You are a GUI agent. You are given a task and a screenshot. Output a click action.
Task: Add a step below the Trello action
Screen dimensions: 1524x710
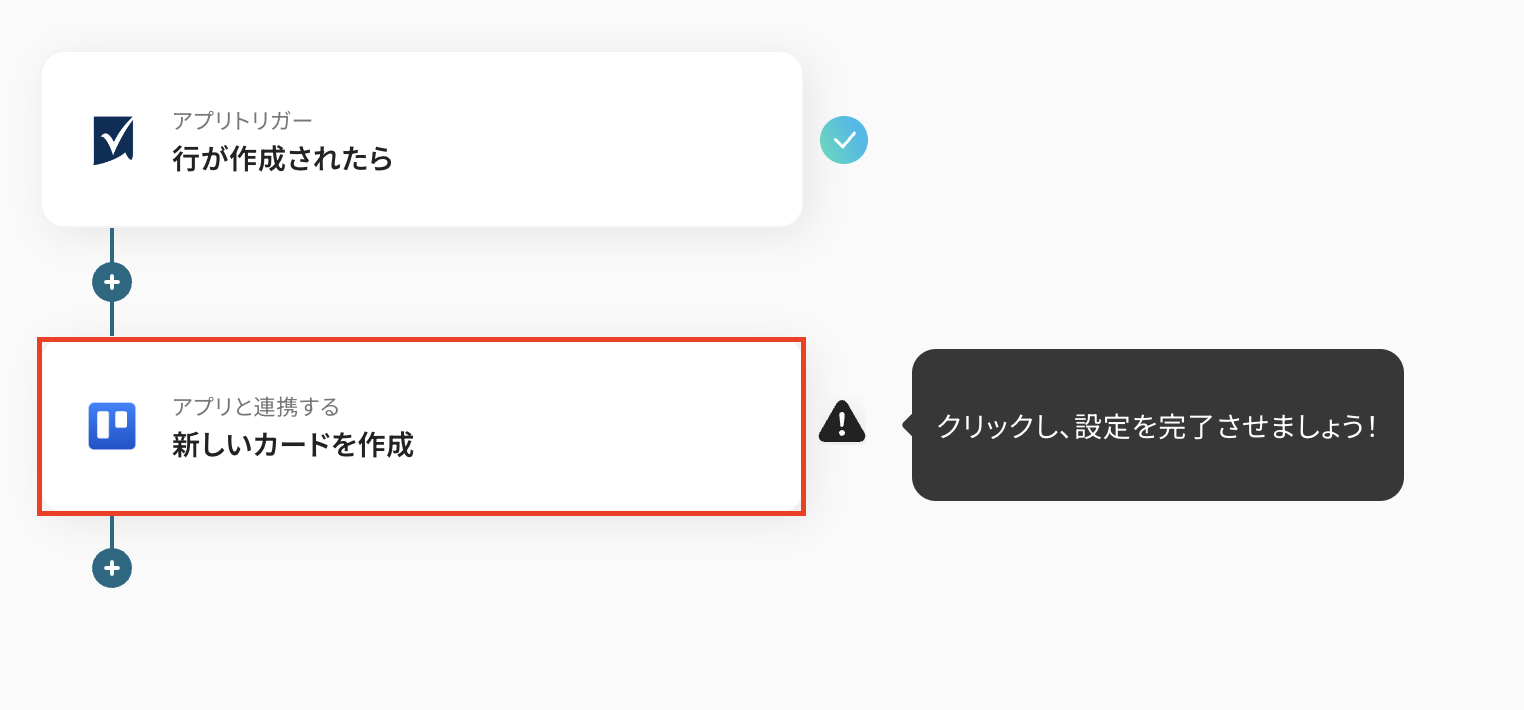pos(112,568)
